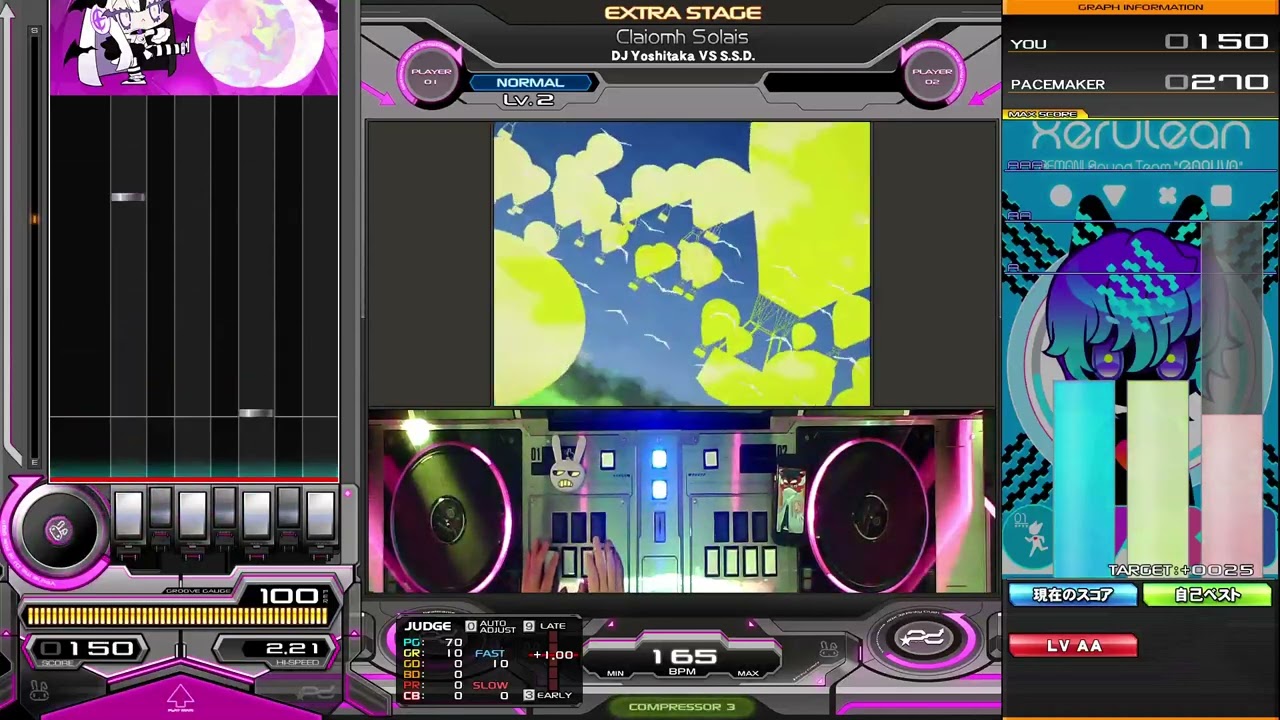The width and height of the screenshot is (1280, 720).
Task: Click the falling note near the judgement line
Action: (256, 413)
